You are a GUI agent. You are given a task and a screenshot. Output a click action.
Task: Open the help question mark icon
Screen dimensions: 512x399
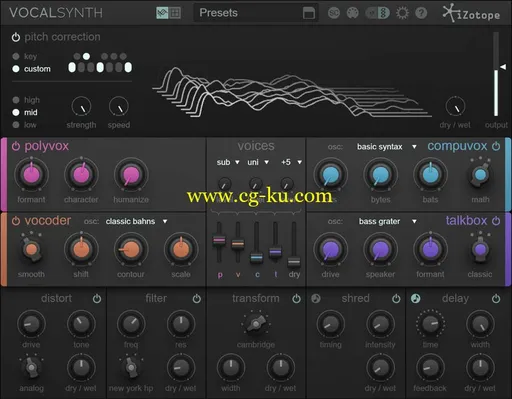pyautogui.click(x=421, y=13)
